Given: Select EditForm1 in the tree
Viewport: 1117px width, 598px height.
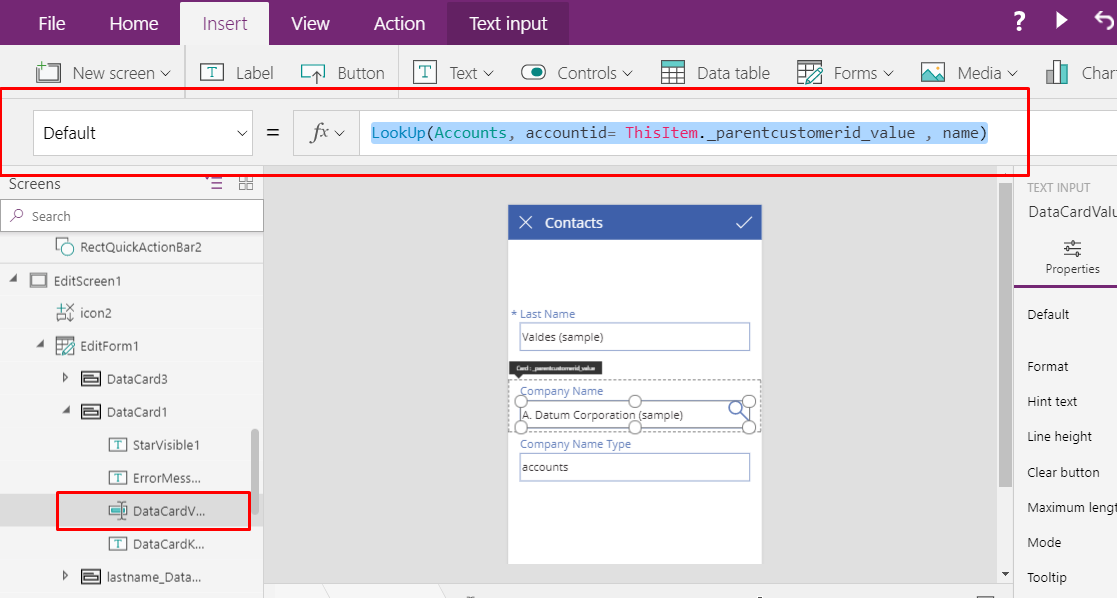Looking at the screenshot, I should [110, 346].
